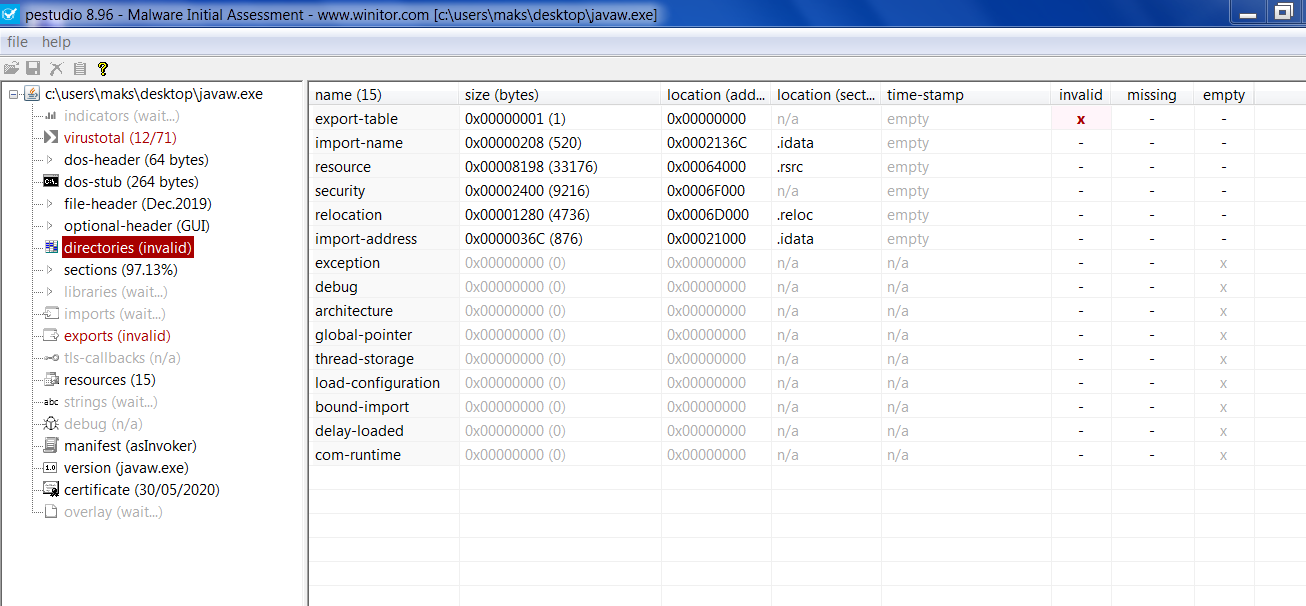Select manifest (asInvoker) tree item

click(130, 446)
